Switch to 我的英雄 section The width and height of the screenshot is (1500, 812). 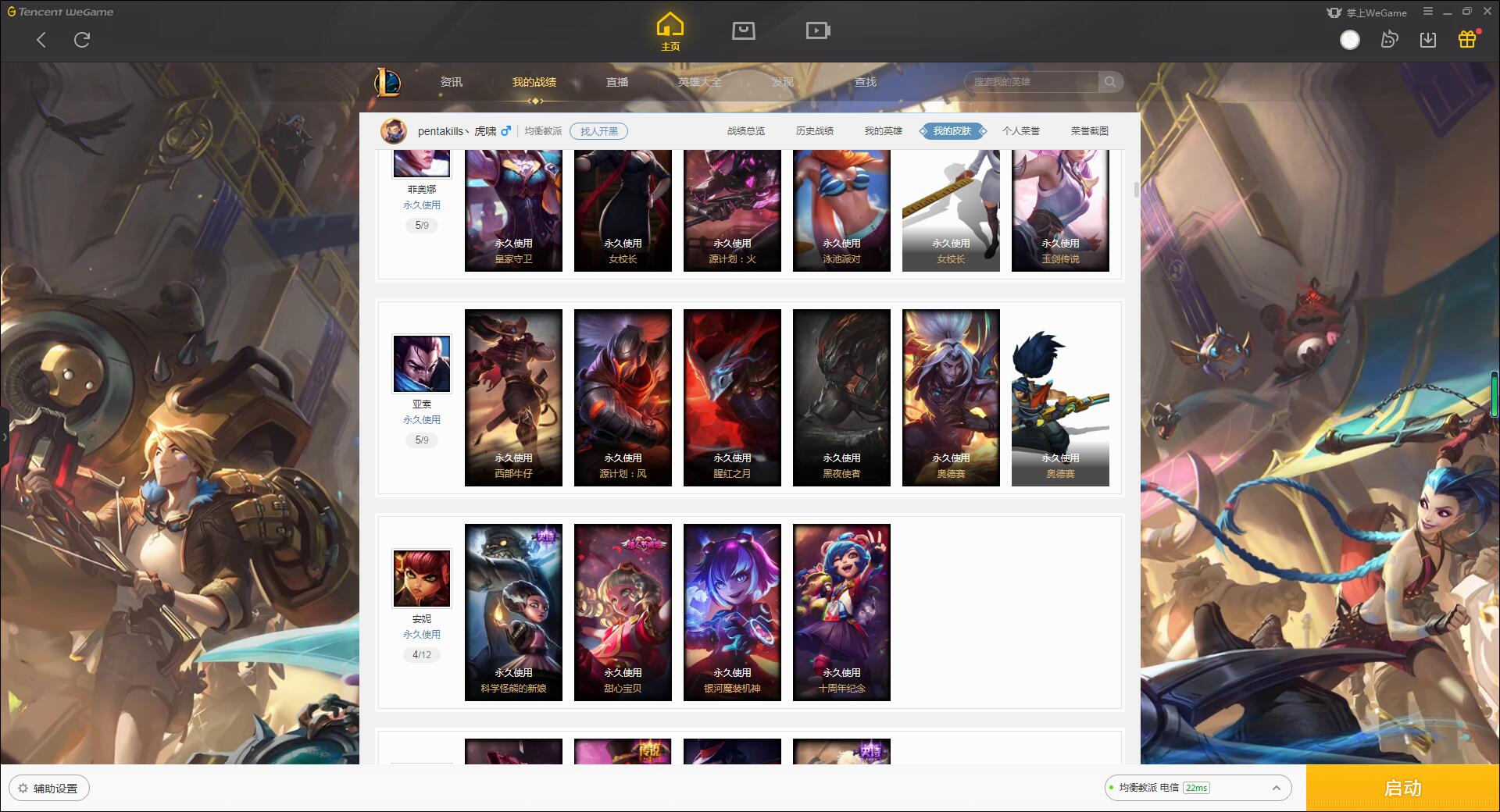click(x=884, y=131)
